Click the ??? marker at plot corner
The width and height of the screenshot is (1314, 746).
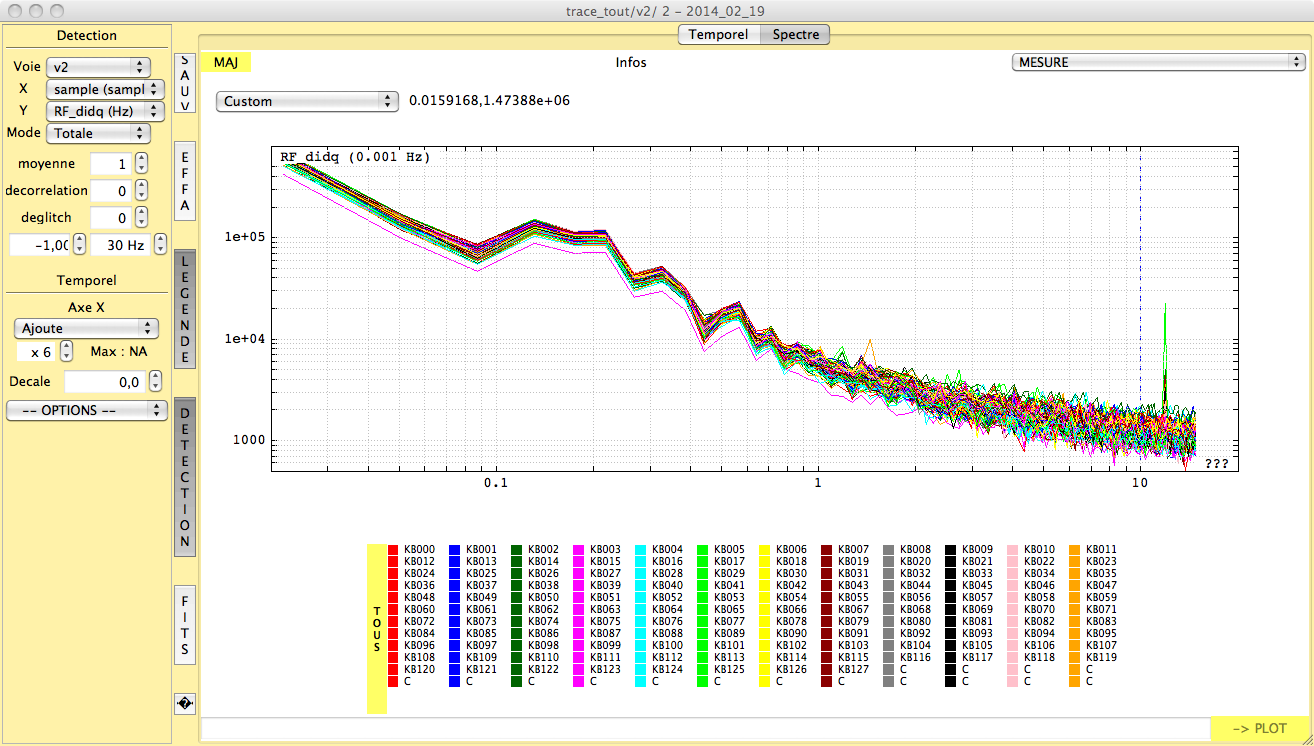pos(1216,464)
